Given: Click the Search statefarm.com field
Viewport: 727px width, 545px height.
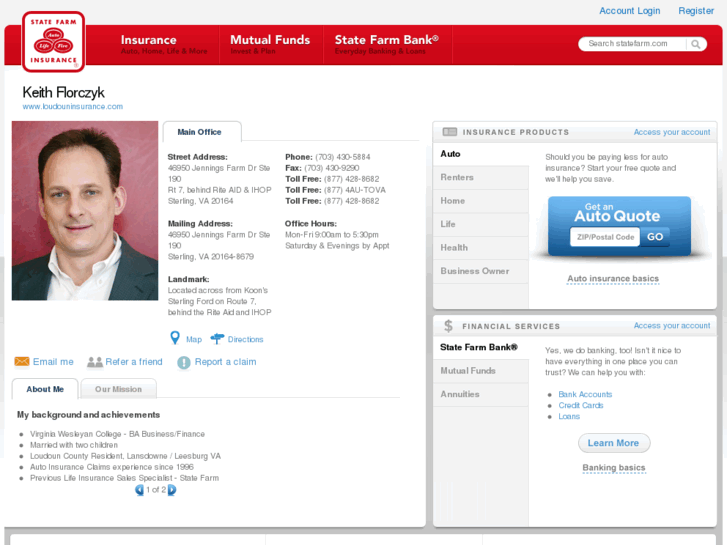Looking at the screenshot, I should (632, 44).
